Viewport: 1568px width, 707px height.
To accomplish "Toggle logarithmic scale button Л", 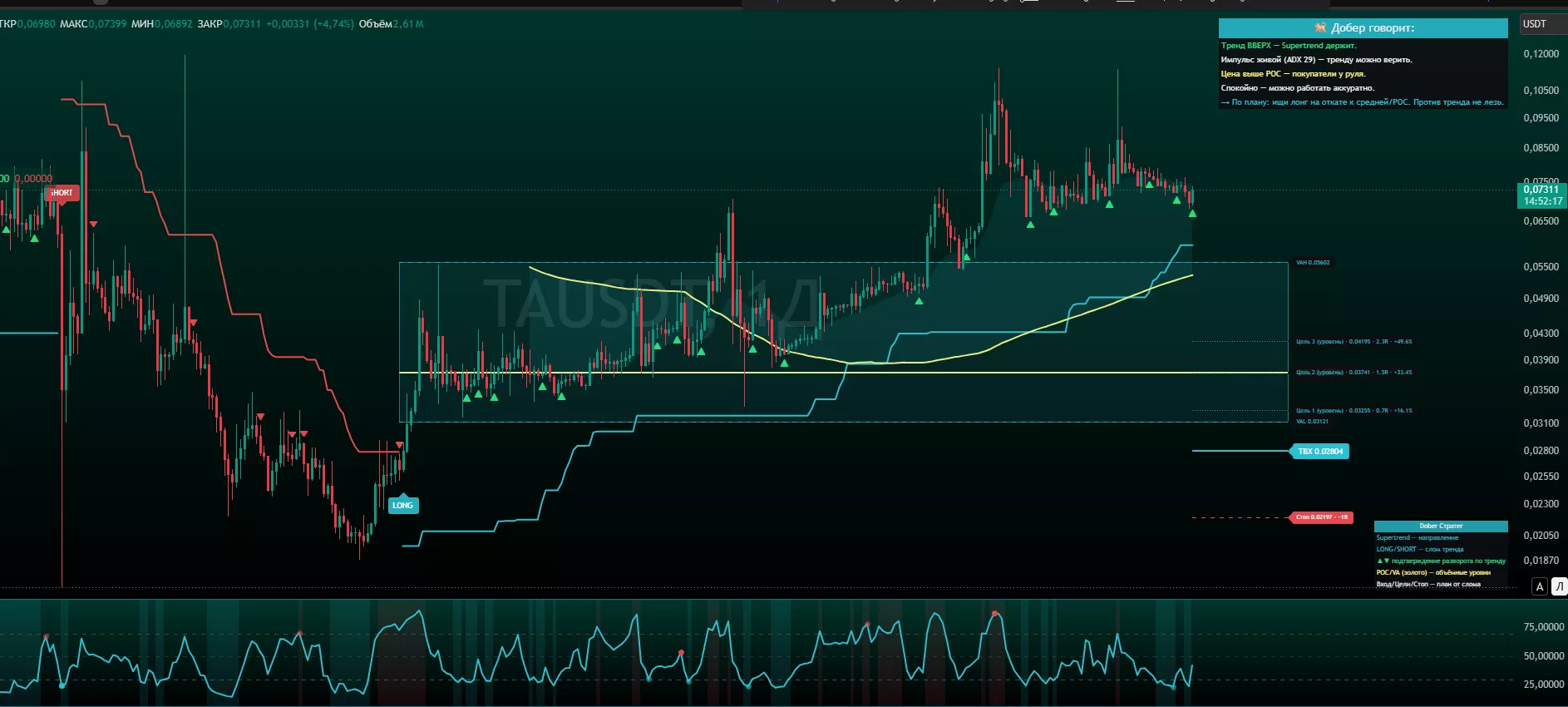I will [x=1560, y=586].
